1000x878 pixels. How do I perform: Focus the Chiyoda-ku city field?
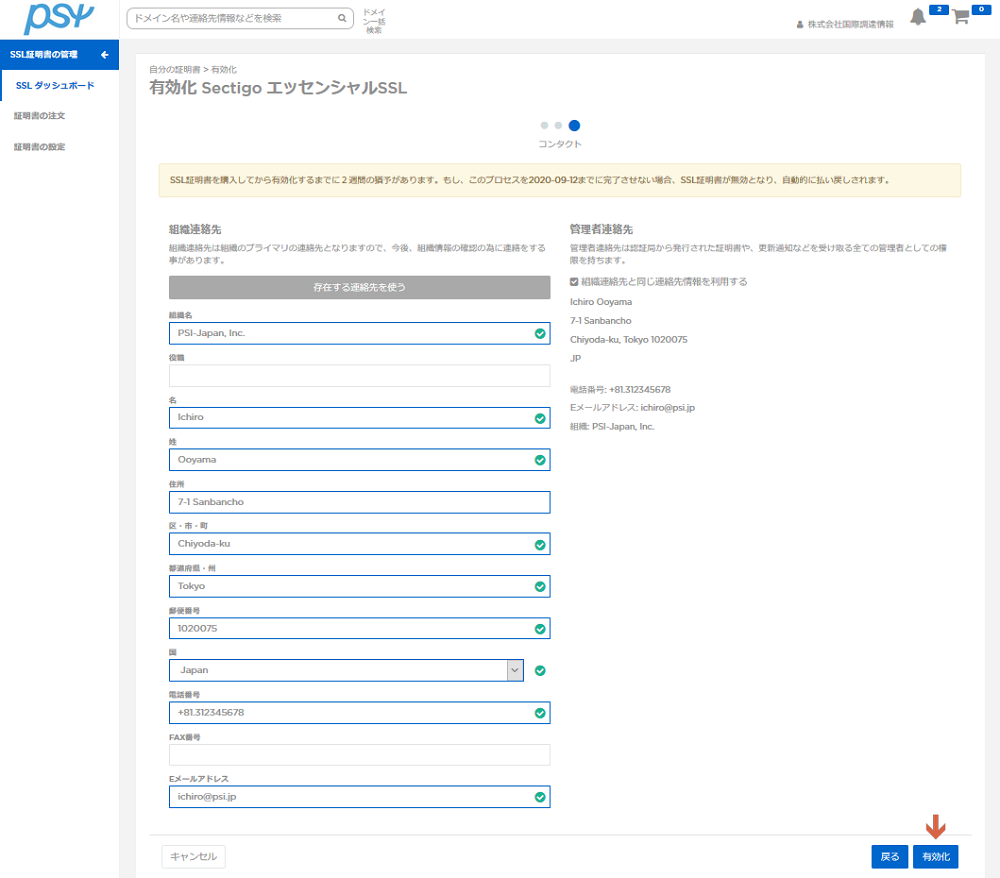point(360,544)
